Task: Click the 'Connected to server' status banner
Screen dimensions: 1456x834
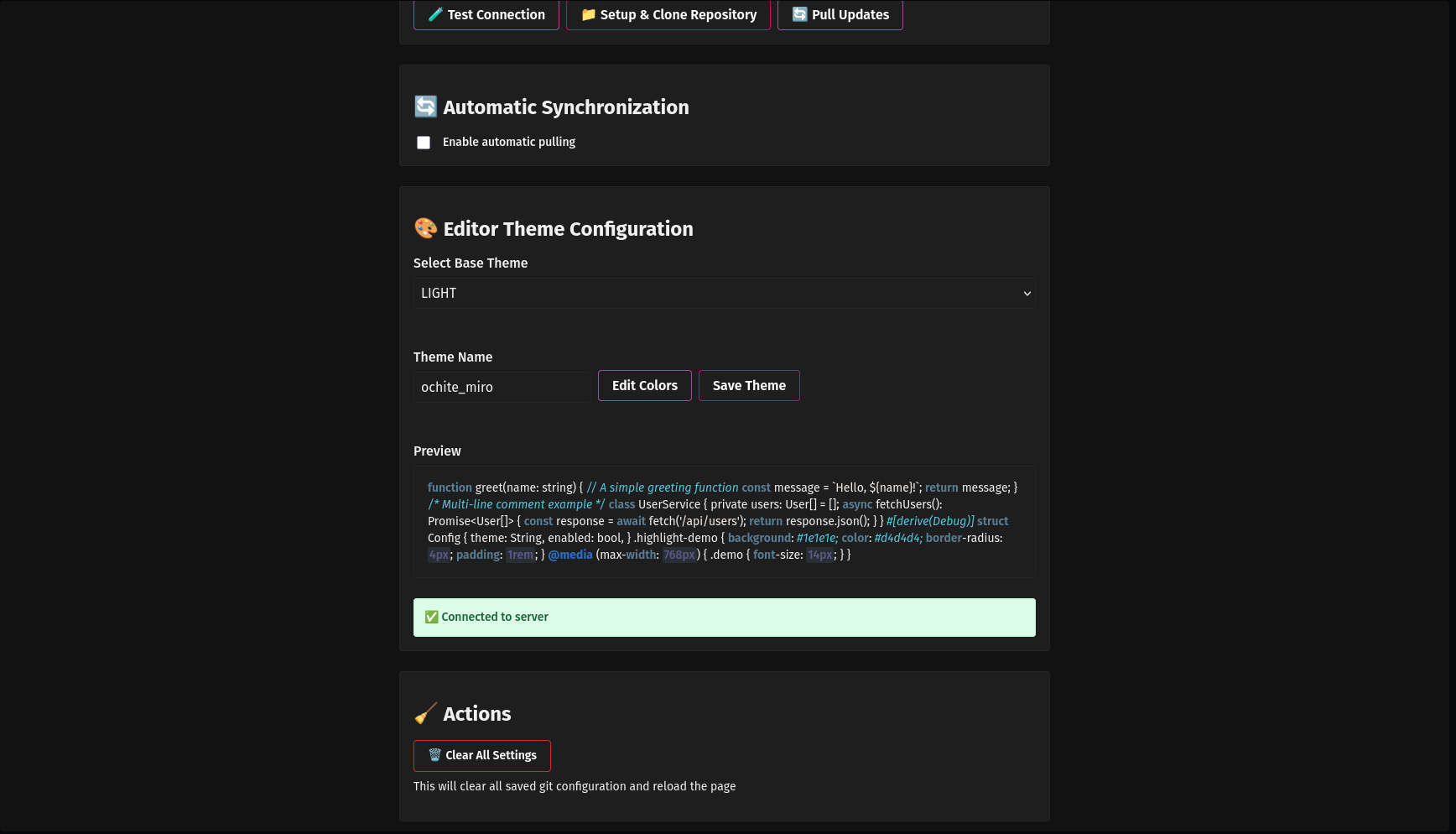Action: pos(724,617)
